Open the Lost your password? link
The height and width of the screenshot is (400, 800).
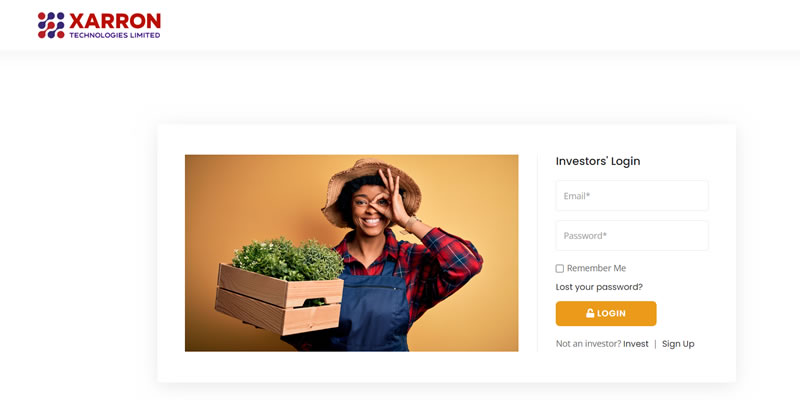tap(599, 287)
